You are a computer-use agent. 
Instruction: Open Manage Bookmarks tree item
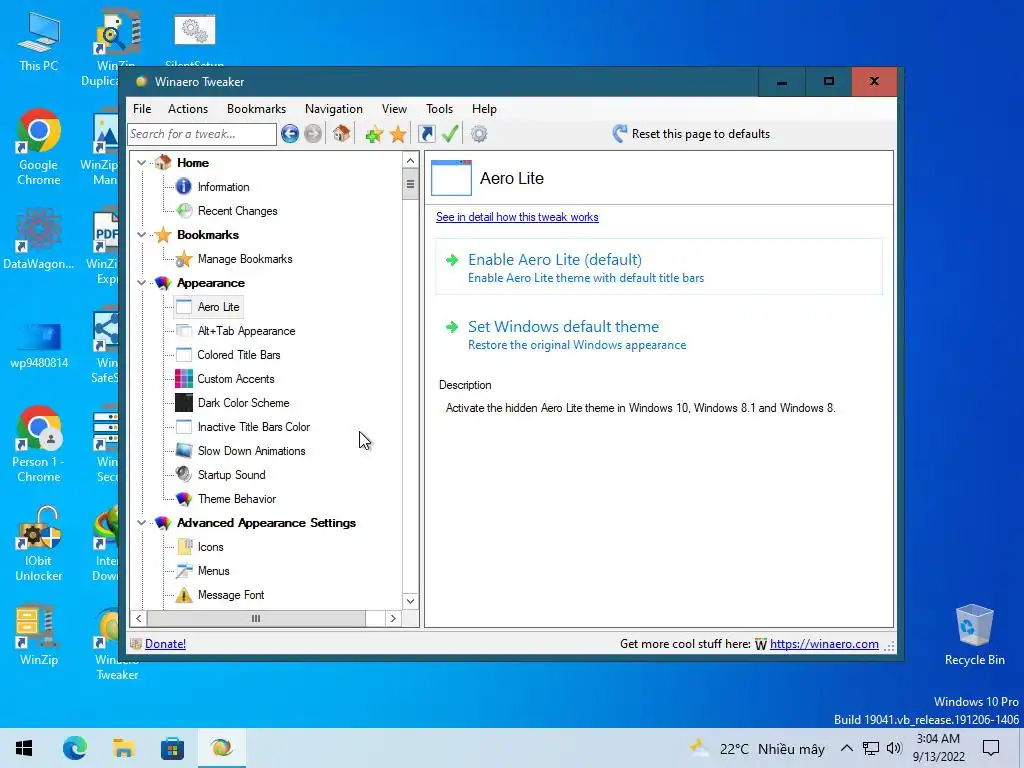coord(245,259)
